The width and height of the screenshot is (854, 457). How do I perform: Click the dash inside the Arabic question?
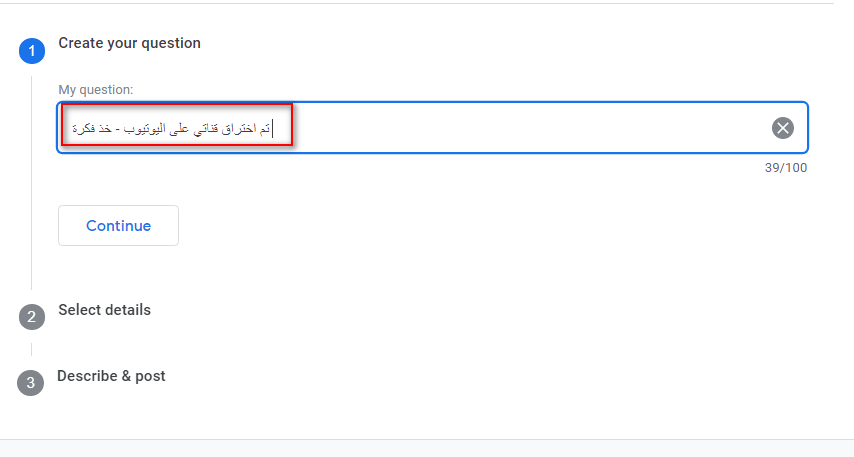(x=118, y=130)
